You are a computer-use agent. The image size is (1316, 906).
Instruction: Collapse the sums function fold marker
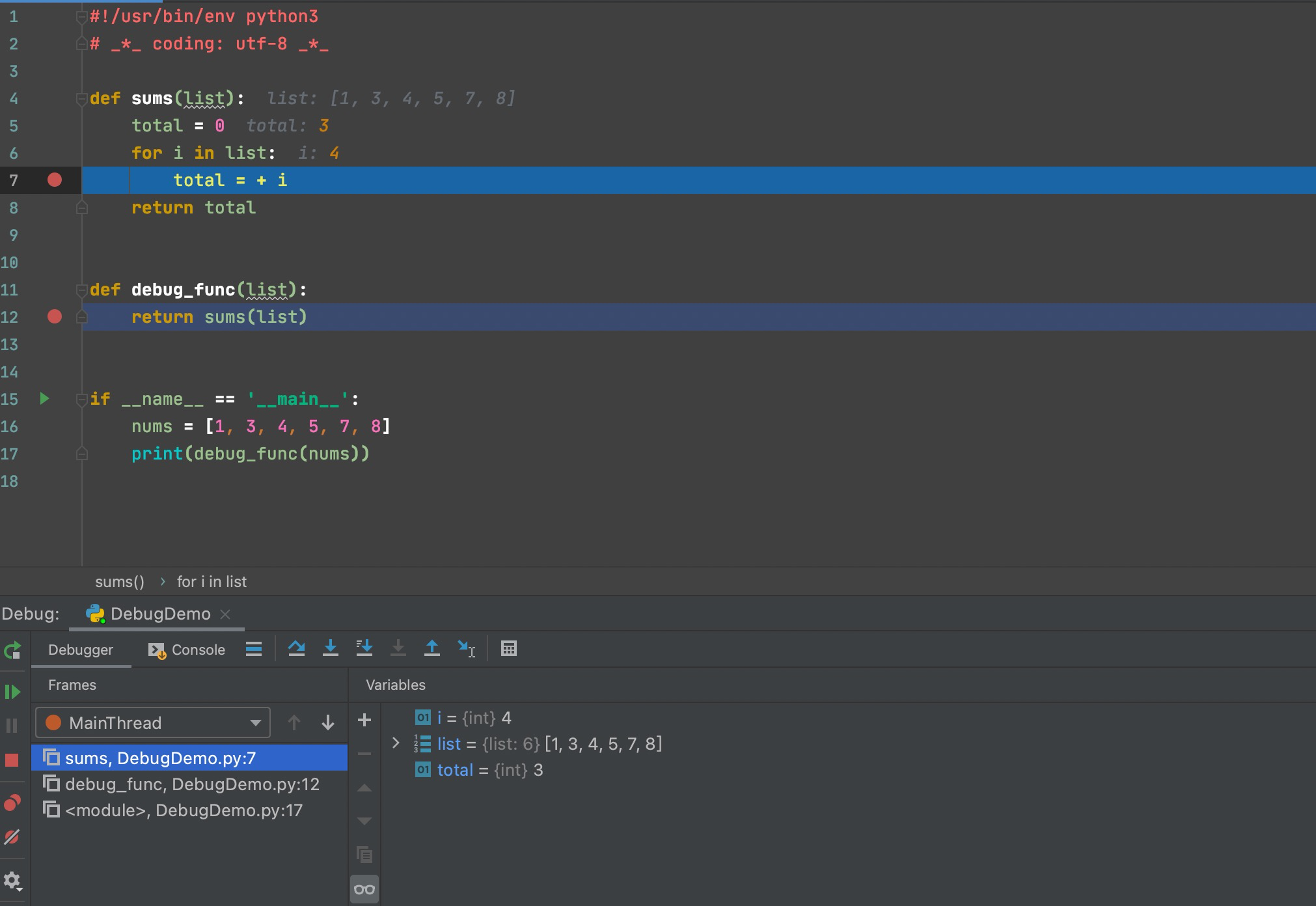point(81,99)
